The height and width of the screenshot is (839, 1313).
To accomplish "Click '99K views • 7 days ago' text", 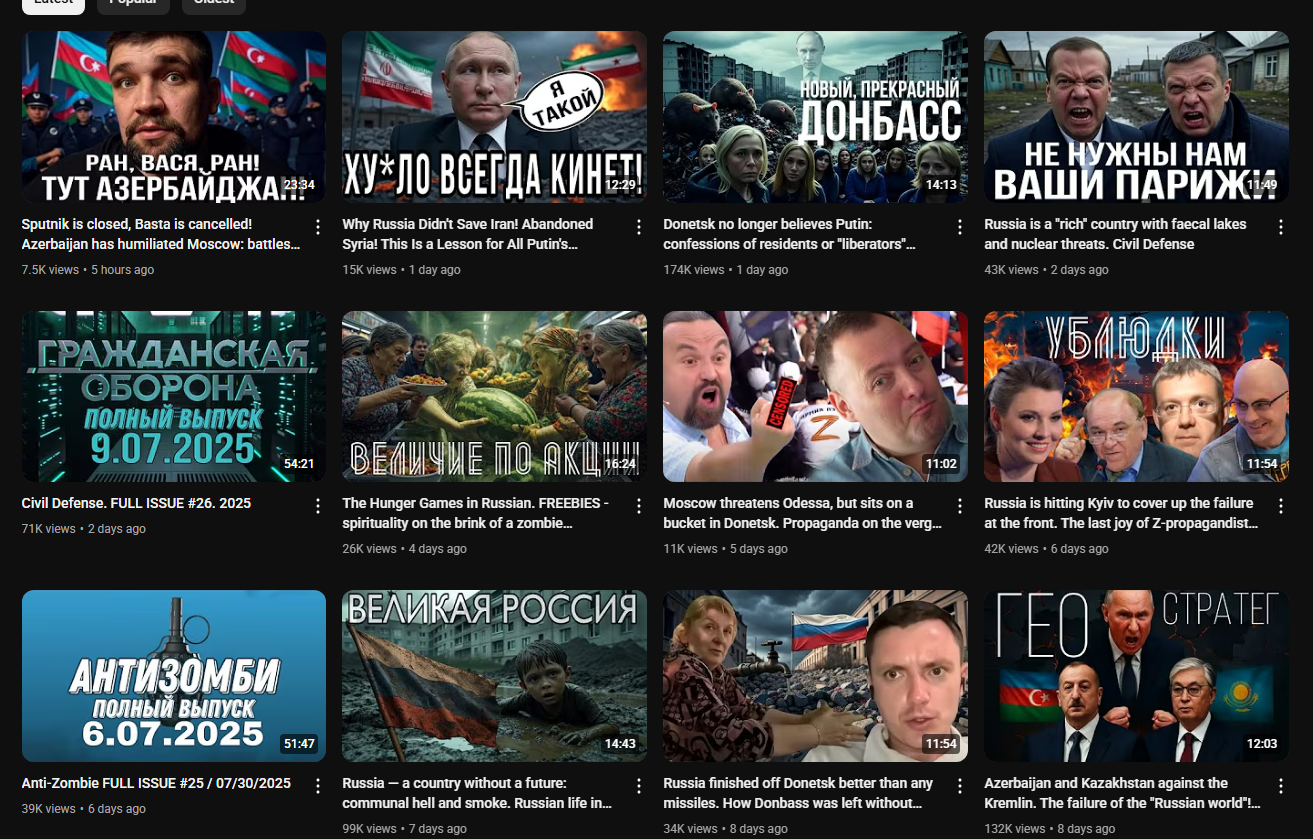I will [404, 829].
